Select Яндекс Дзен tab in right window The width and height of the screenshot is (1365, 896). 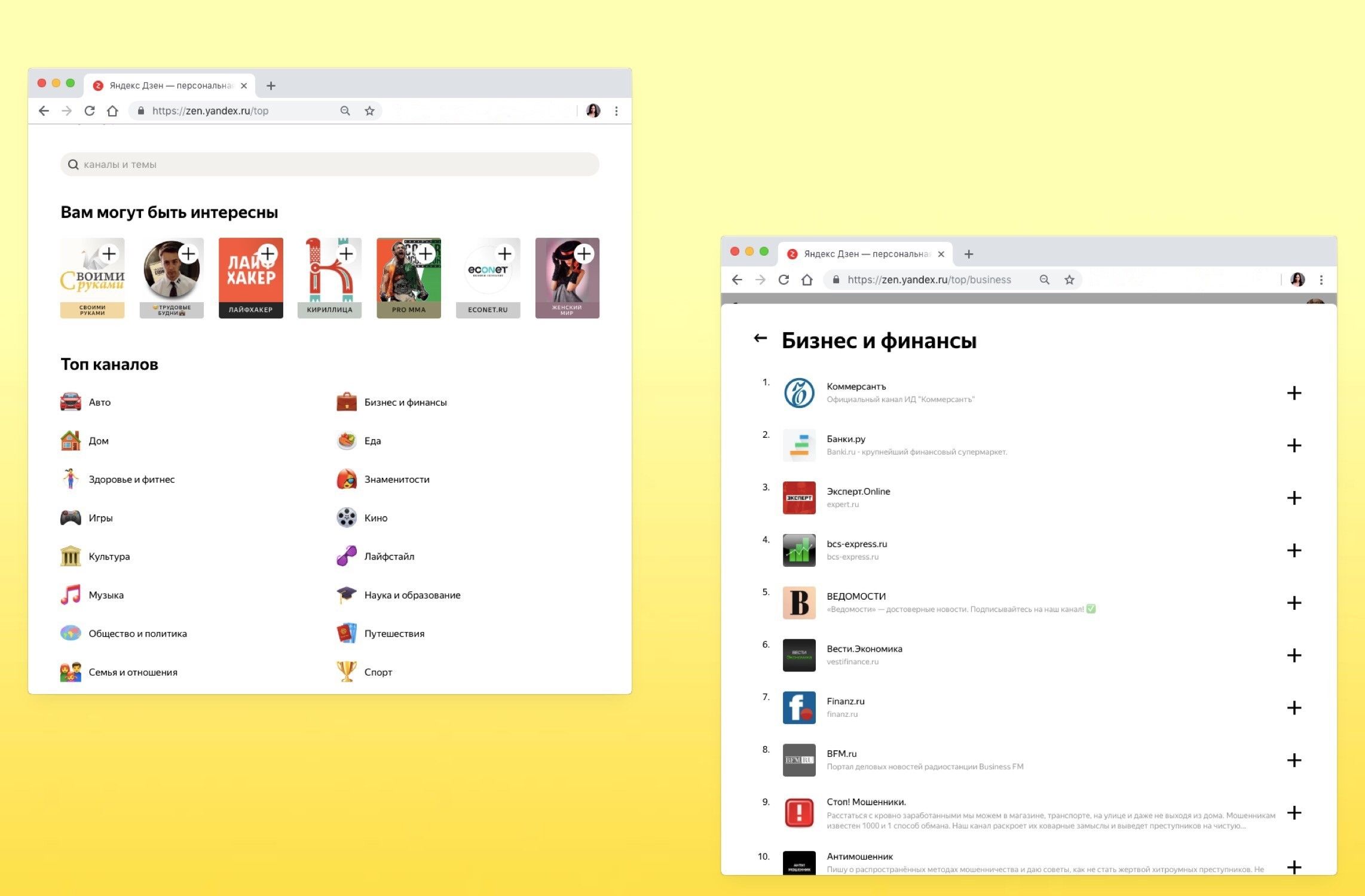[x=865, y=254]
